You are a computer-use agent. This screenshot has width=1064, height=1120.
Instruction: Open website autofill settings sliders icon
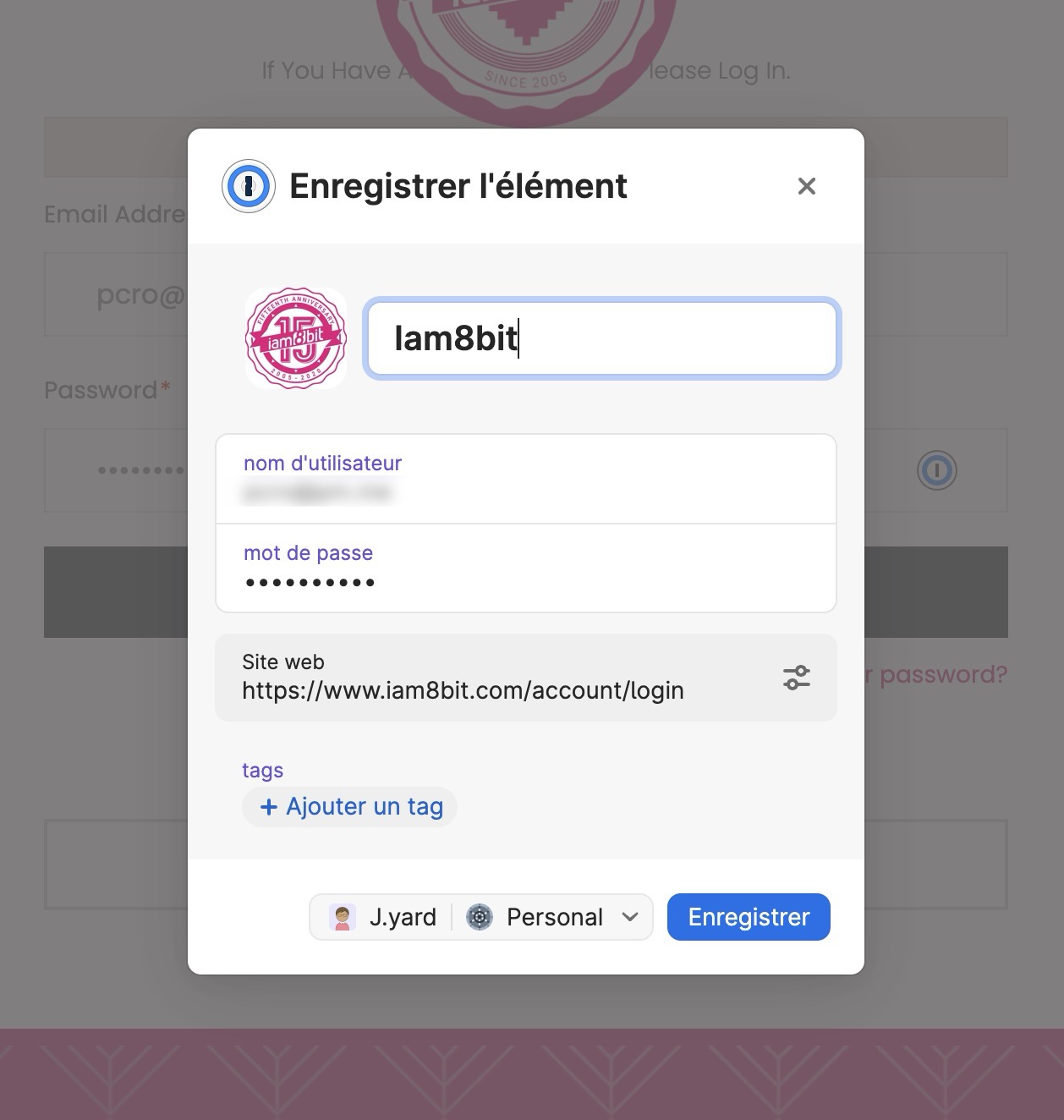(797, 678)
